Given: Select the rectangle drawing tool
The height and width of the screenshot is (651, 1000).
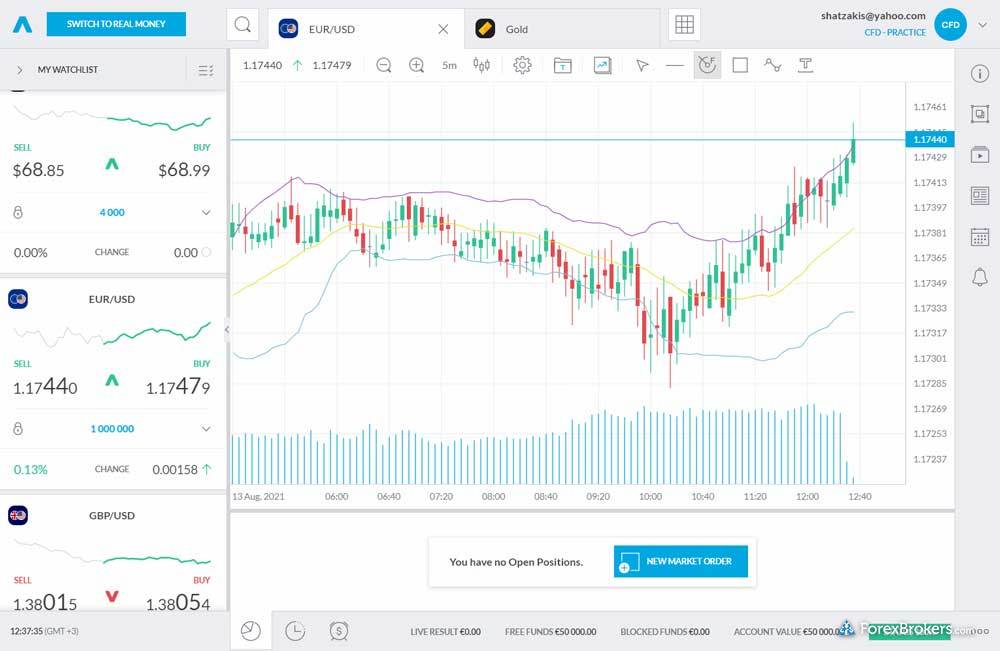Looking at the screenshot, I should [x=740, y=65].
